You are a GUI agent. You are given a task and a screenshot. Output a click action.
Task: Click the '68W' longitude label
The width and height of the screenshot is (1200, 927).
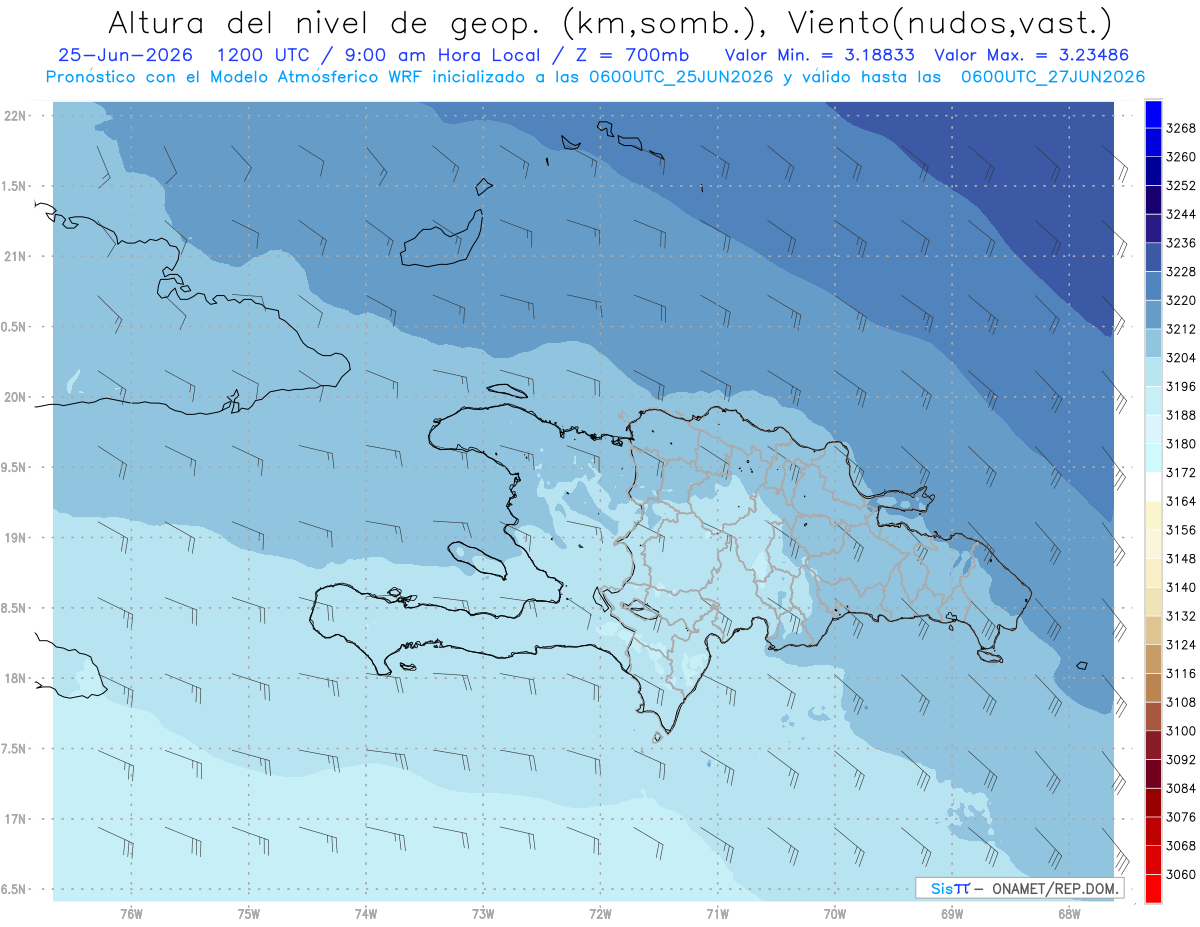click(1069, 912)
